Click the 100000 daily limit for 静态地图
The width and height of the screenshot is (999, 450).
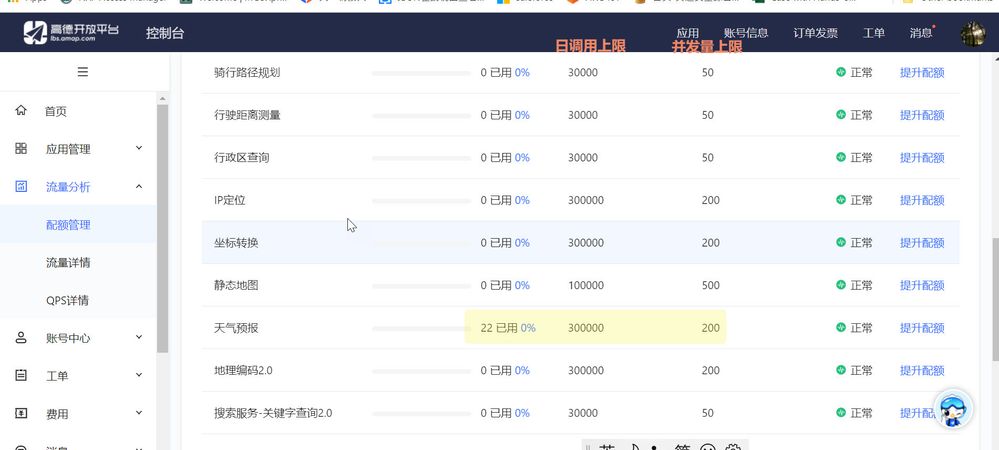586,286
